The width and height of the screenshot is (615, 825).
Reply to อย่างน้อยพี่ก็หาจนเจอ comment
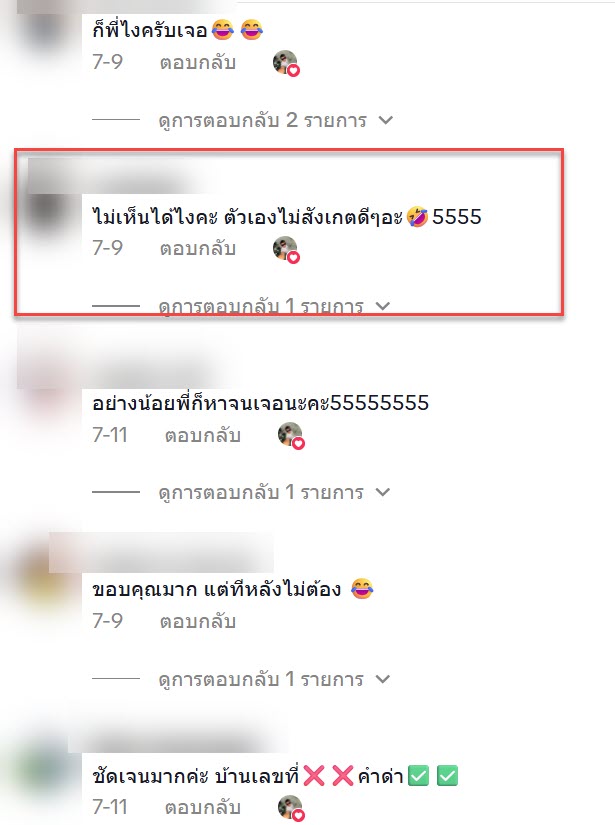pyautogui.click(x=203, y=436)
